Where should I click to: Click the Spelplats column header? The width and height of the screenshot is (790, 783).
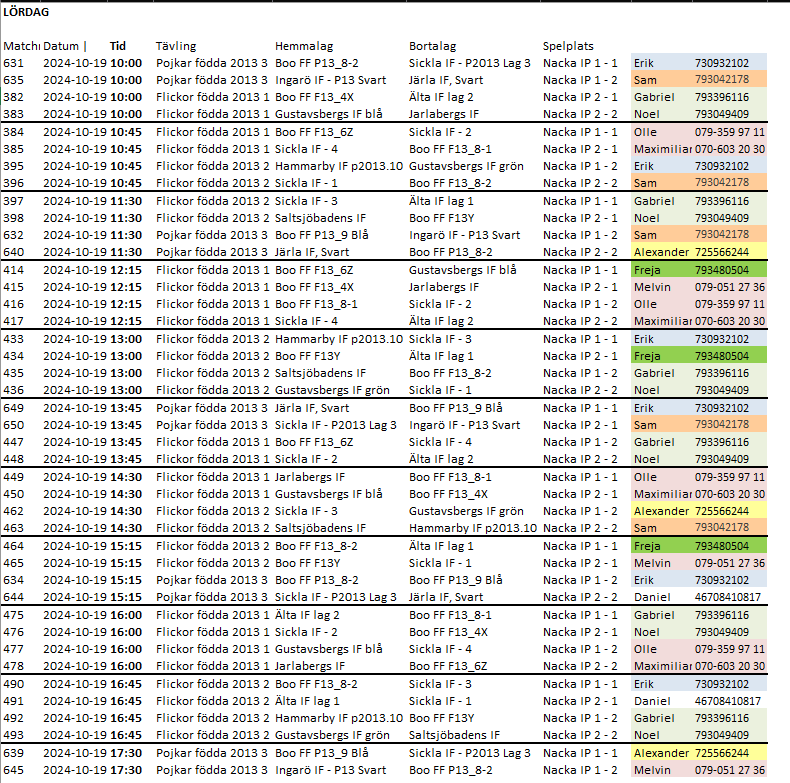[x=568, y=46]
